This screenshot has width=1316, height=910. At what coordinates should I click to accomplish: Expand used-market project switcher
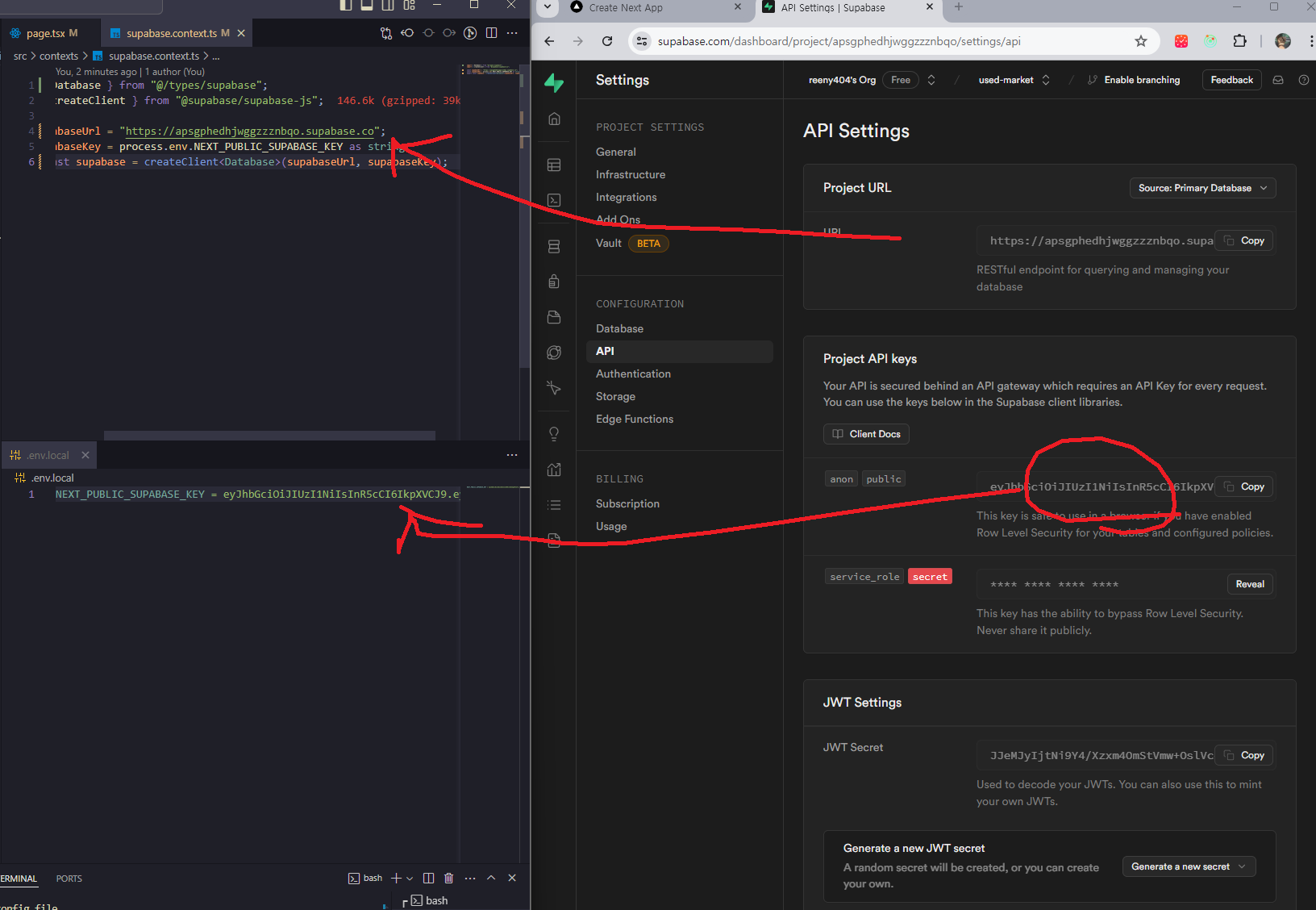pyautogui.click(x=1046, y=80)
